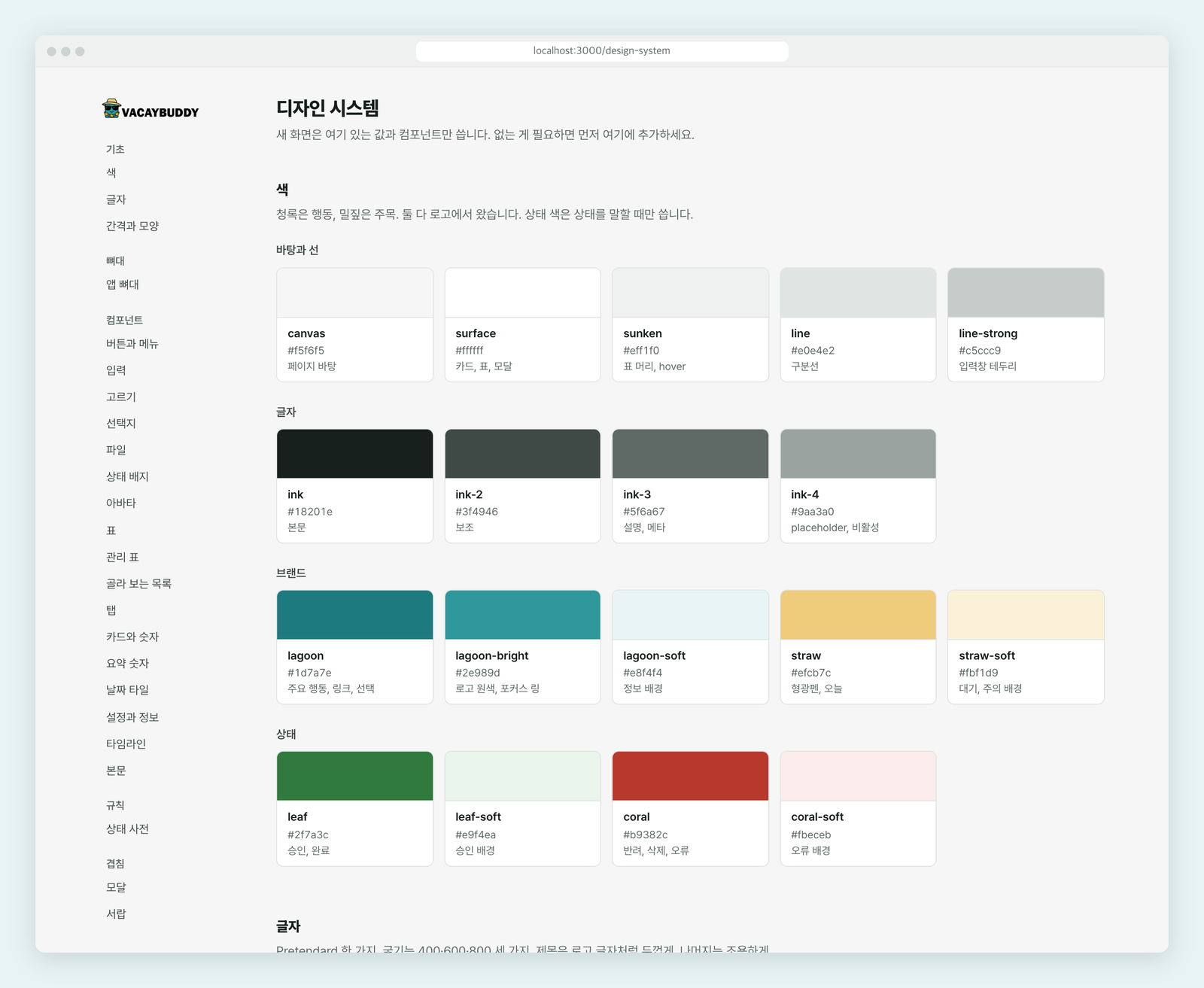Click the ink-3 color swatch
1204x988 pixels.
click(x=691, y=454)
